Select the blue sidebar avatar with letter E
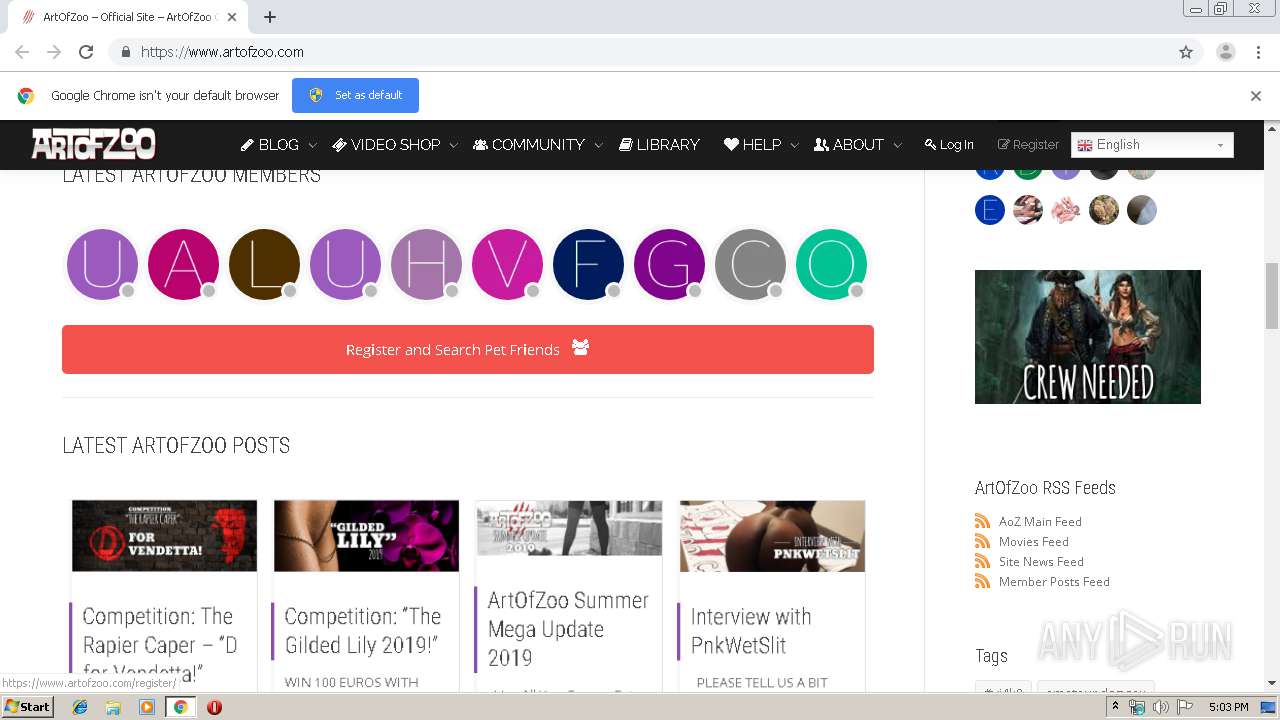Image resolution: width=1280 pixels, height=720 pixels. click(x=990, y=210)
